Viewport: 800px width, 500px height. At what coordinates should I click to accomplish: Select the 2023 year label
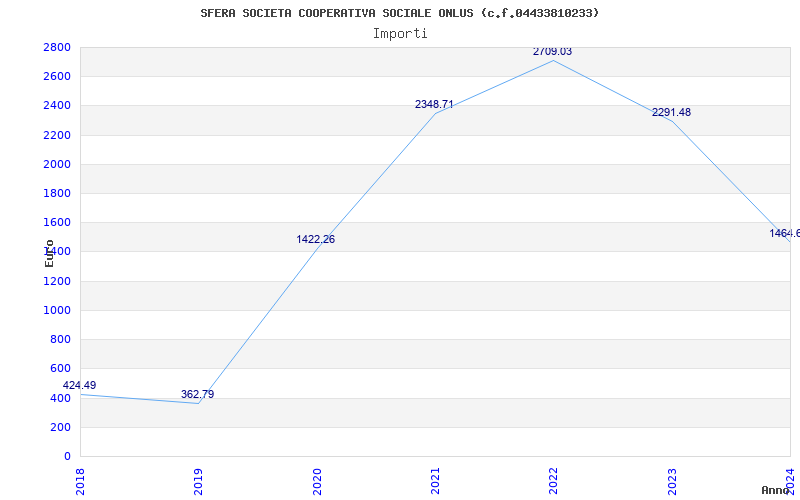(672, 482)
